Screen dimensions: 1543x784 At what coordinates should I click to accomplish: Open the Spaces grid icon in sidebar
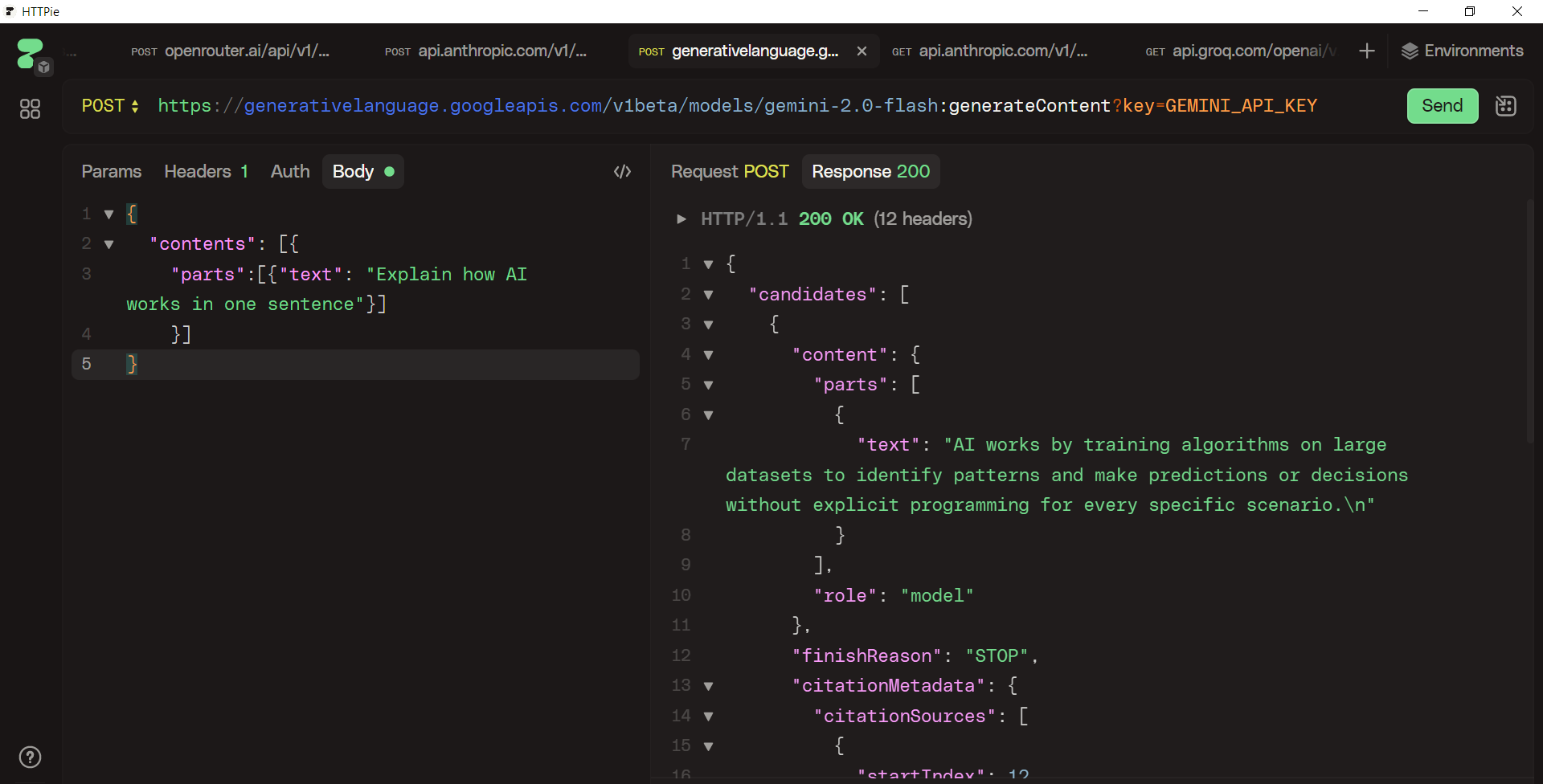(30, 108)
